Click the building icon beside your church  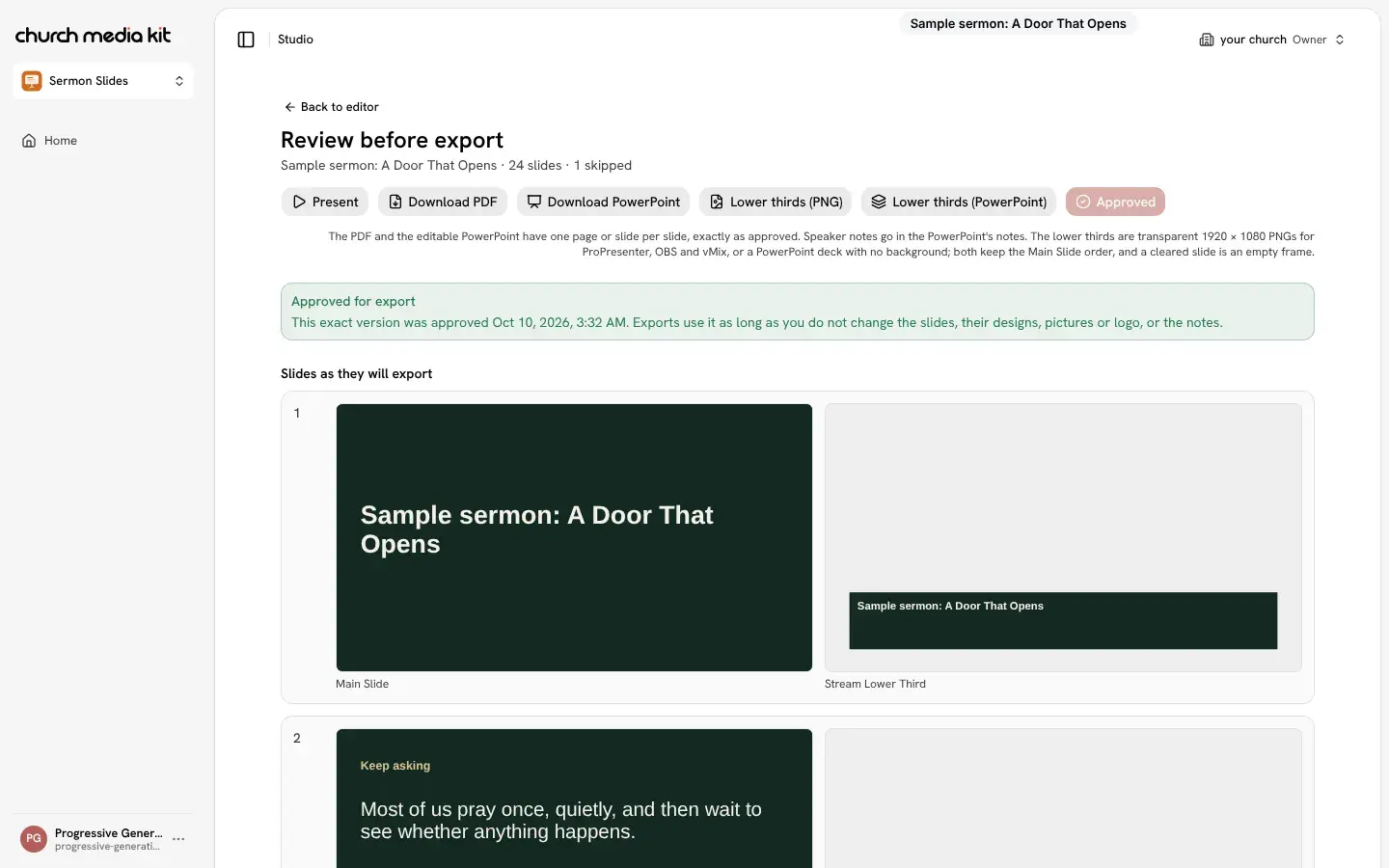[1207, 40]
